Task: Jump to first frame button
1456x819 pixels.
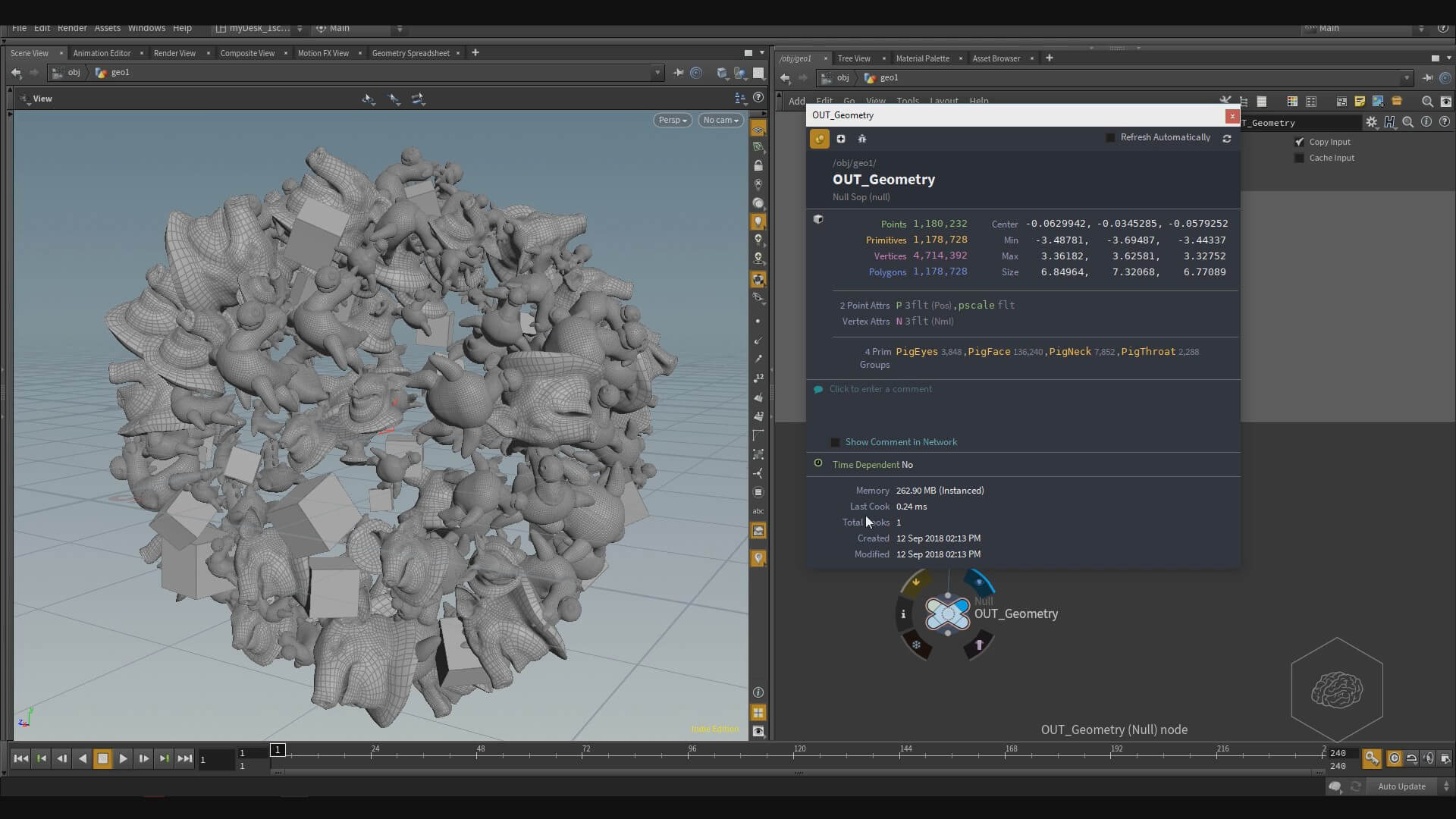Action: point(21,758)
